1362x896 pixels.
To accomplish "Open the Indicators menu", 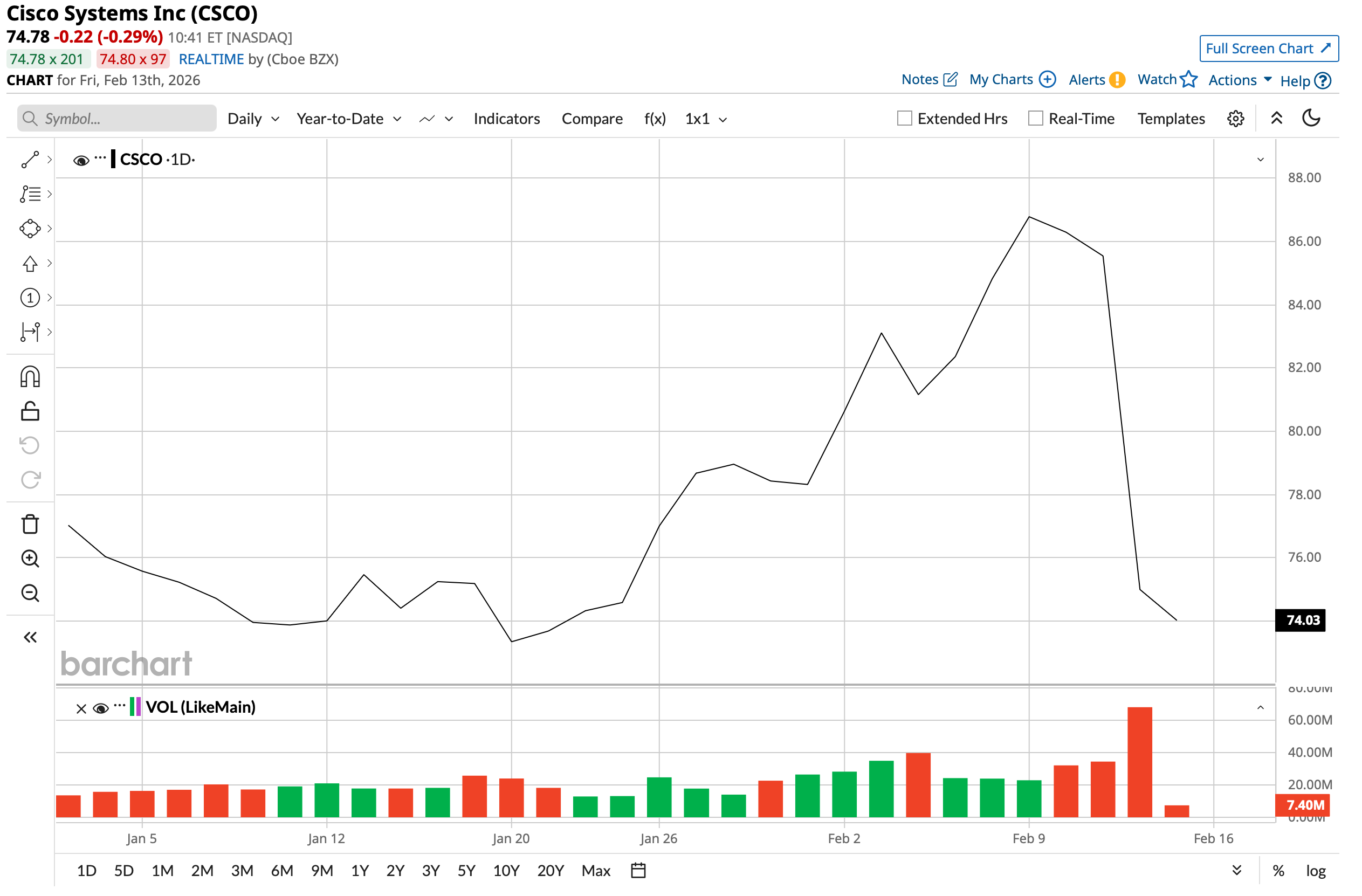I will click(x=508, y=119).
